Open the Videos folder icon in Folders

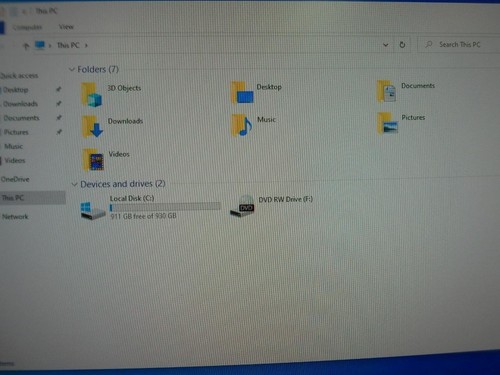click(x=94, y=160)
